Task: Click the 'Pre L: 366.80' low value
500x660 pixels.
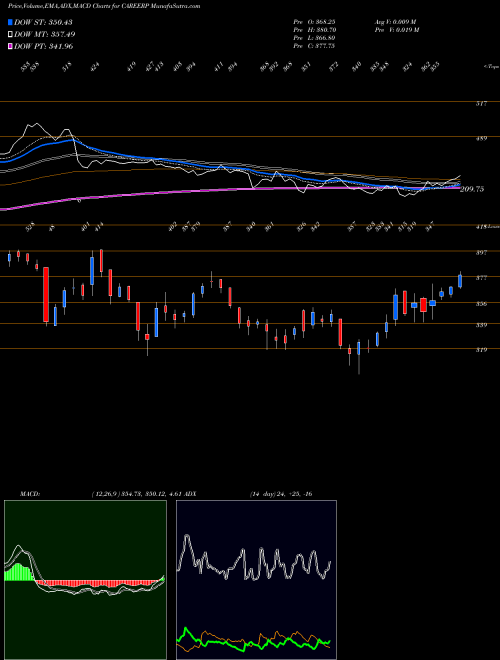Action: tap(314, 38)
